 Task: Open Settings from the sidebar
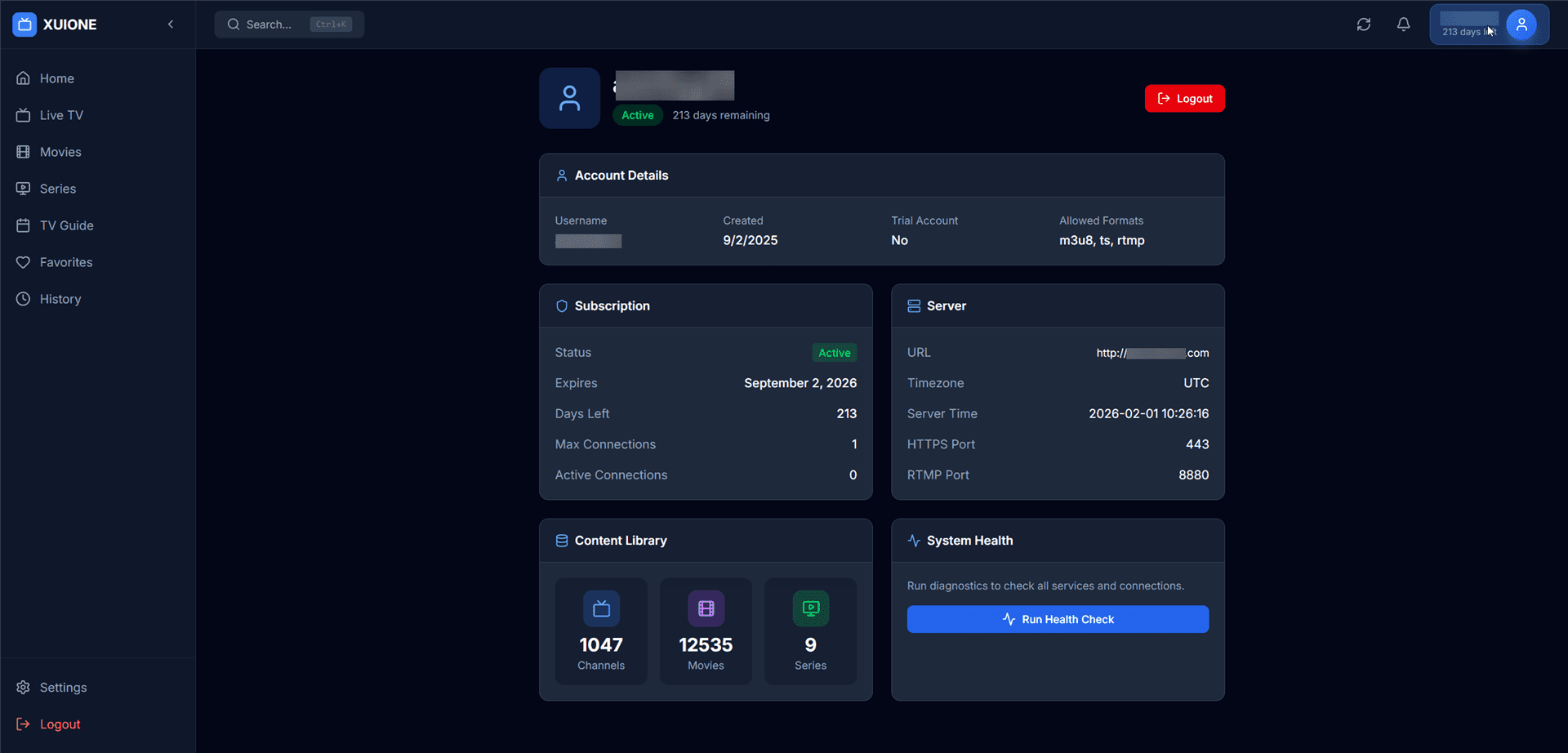pos(63,688)
